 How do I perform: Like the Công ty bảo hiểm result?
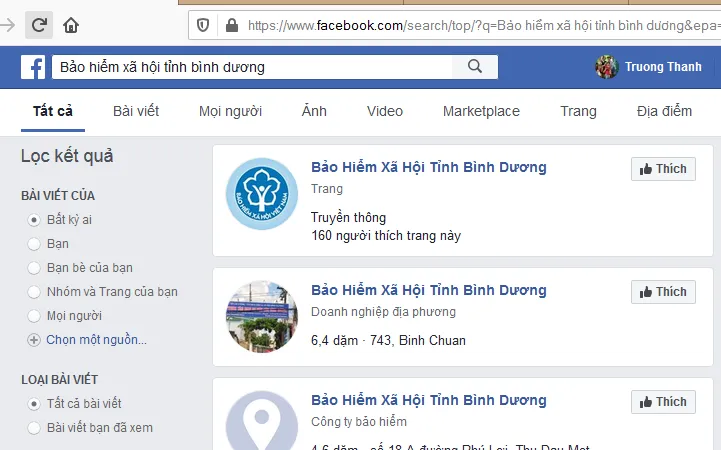[663, 402]
